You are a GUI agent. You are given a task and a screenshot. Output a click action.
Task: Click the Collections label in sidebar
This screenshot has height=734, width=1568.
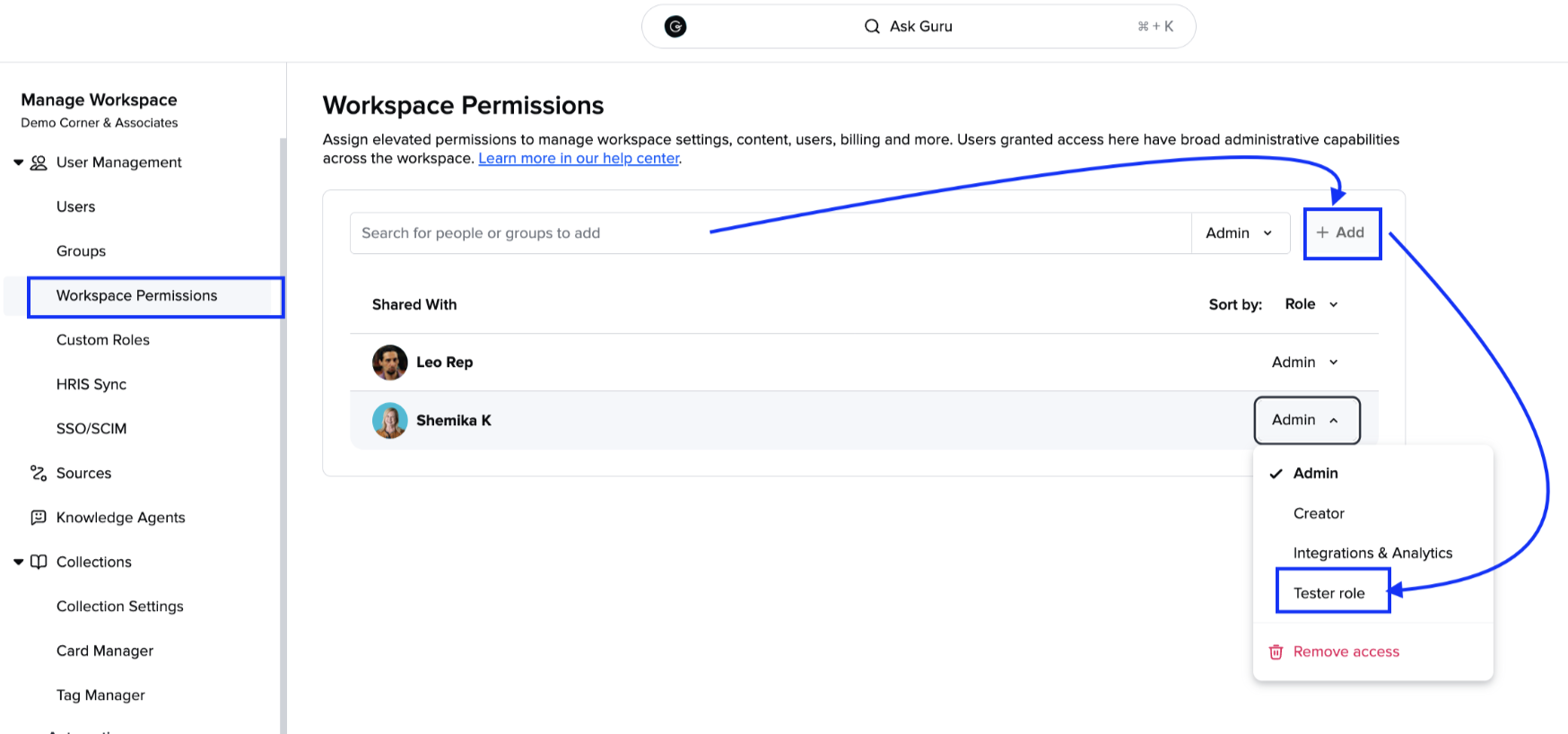click(94, 562)
